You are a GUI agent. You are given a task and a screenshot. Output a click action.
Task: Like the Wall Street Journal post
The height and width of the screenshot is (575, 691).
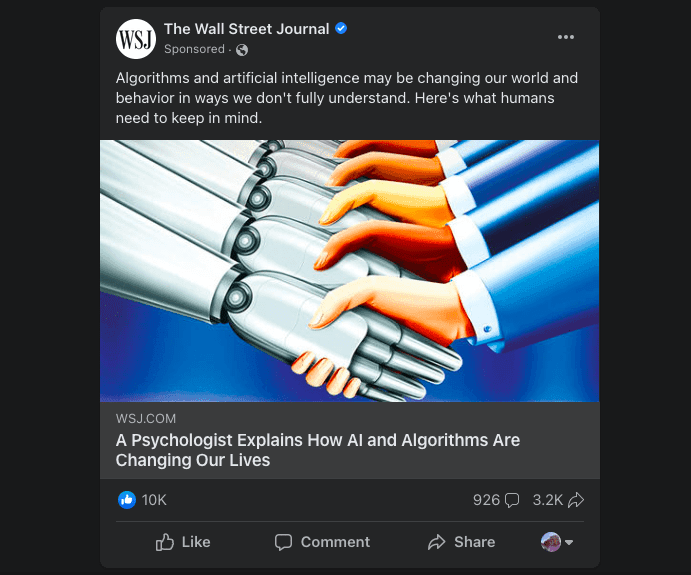coord(183,542)
